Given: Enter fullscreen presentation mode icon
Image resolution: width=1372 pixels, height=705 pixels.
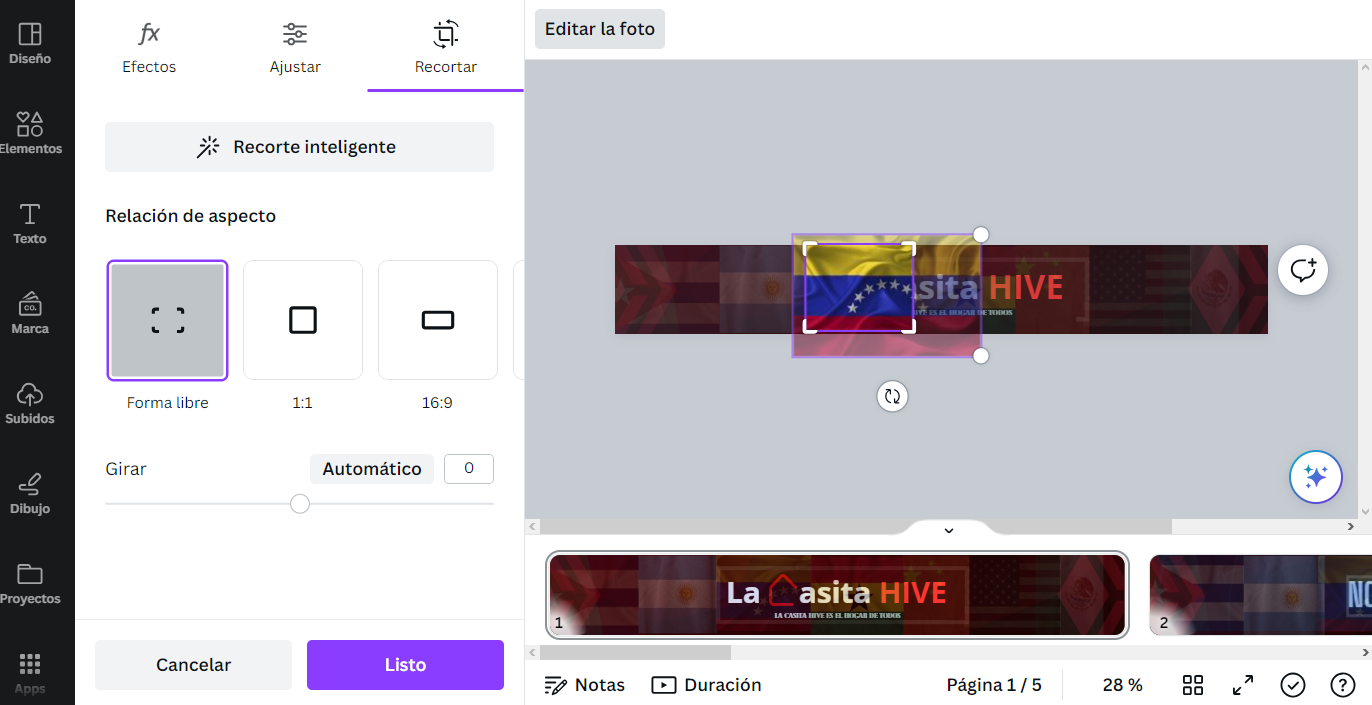Looking at the screenshot, I should (1243, 685).
